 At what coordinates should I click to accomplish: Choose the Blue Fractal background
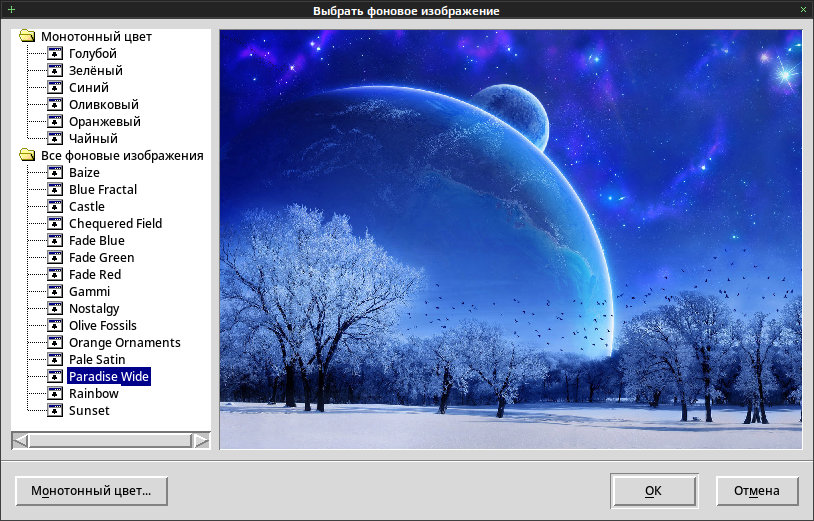tap(103, 189)
